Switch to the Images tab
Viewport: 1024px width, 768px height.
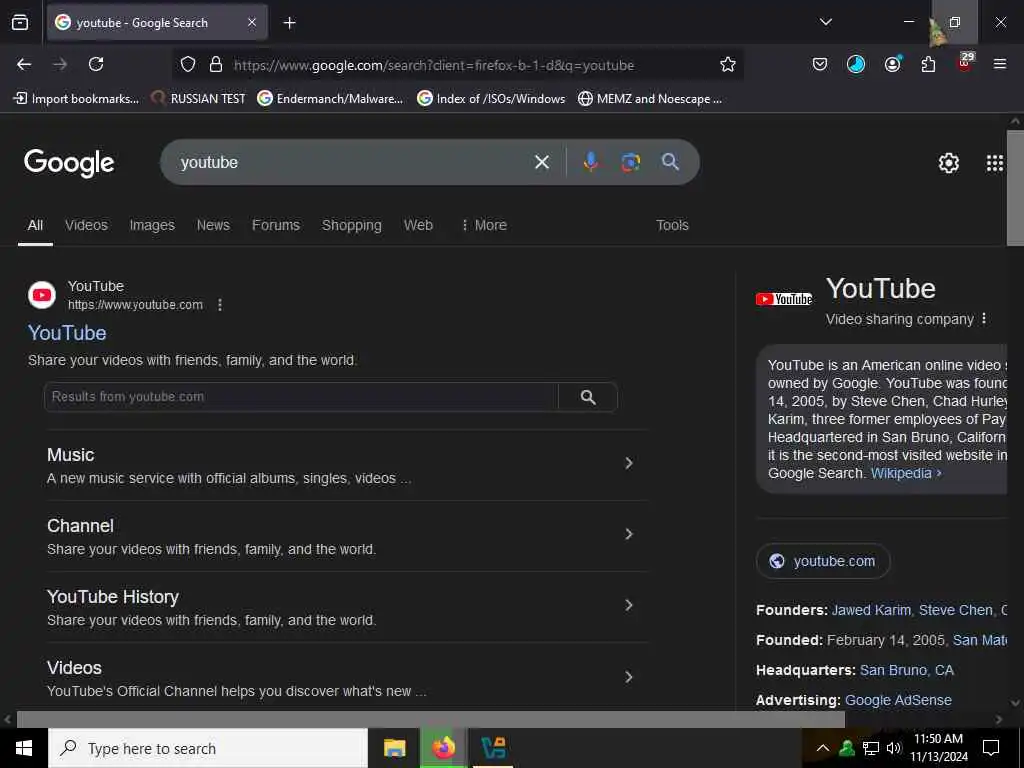tap(152, 225)
